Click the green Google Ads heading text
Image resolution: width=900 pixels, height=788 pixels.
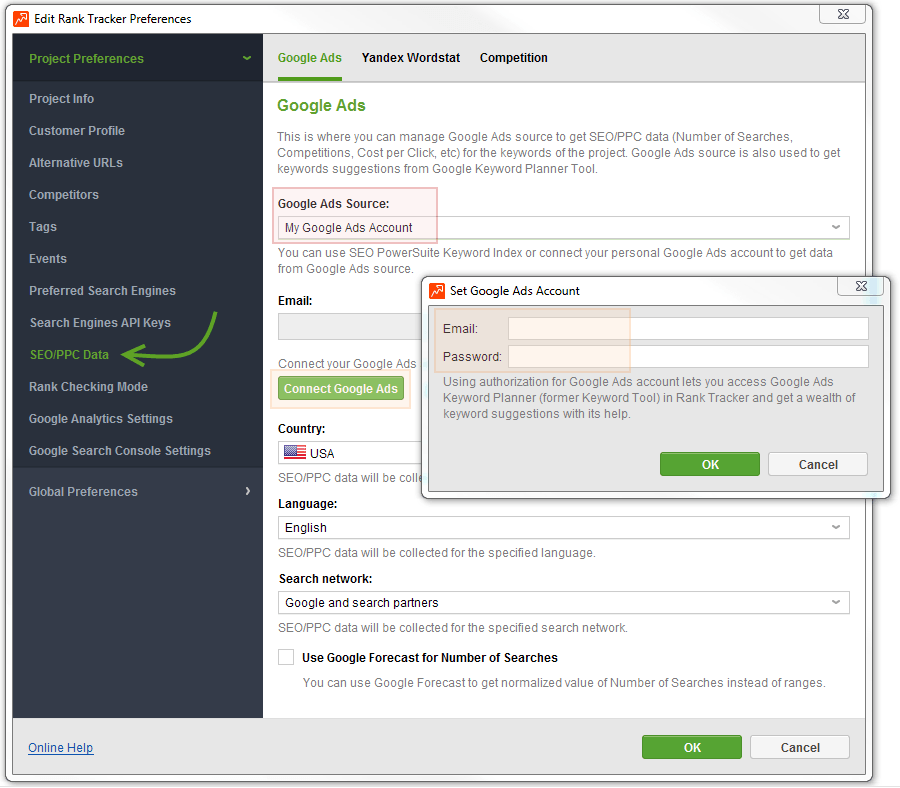[x=321, y=106]
